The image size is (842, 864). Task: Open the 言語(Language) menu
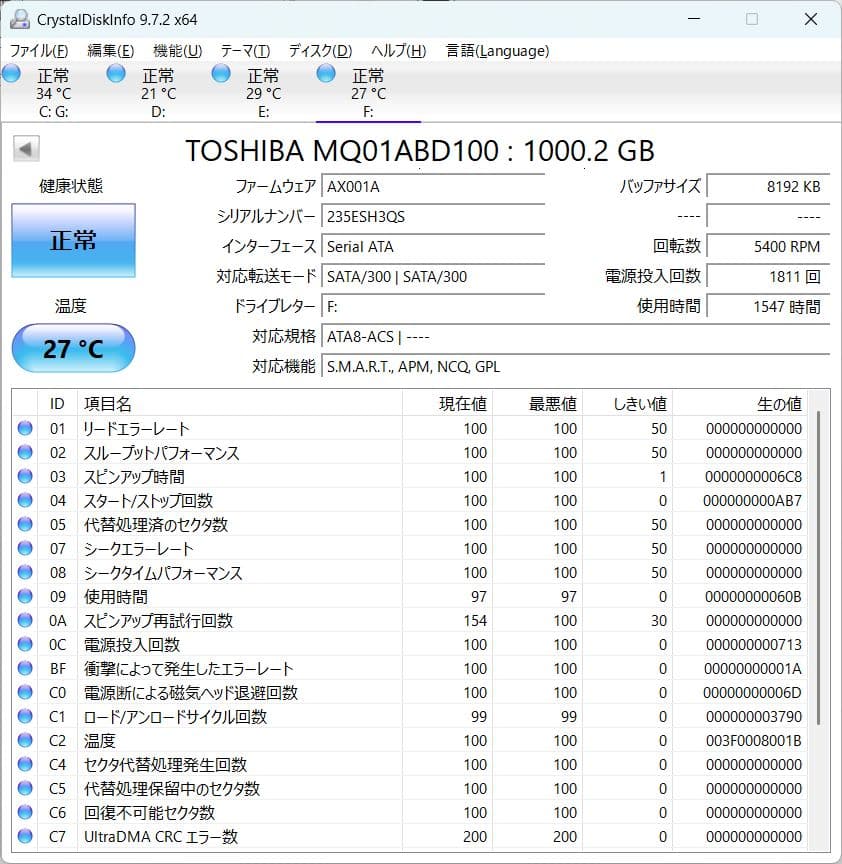point(500,50)
